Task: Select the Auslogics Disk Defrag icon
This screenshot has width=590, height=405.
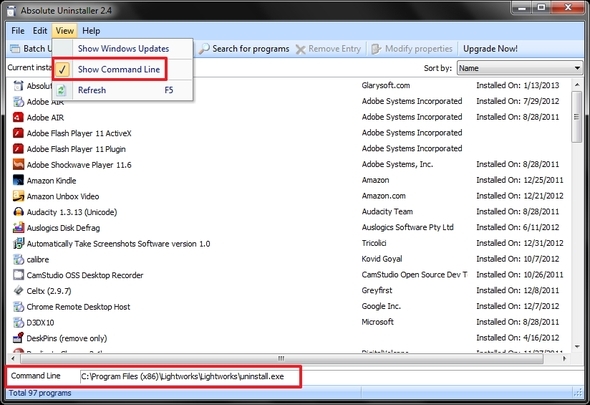Action: click(x=18, y=228)
